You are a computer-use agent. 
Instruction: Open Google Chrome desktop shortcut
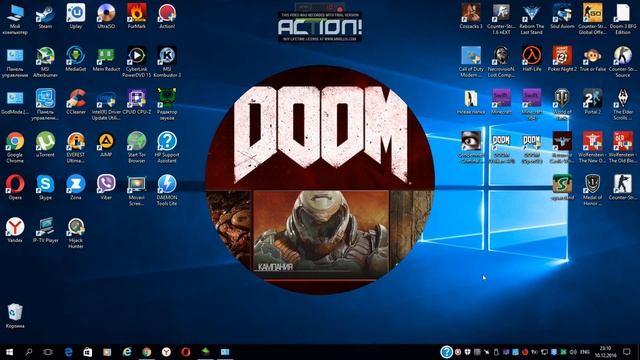click(15, 148)
